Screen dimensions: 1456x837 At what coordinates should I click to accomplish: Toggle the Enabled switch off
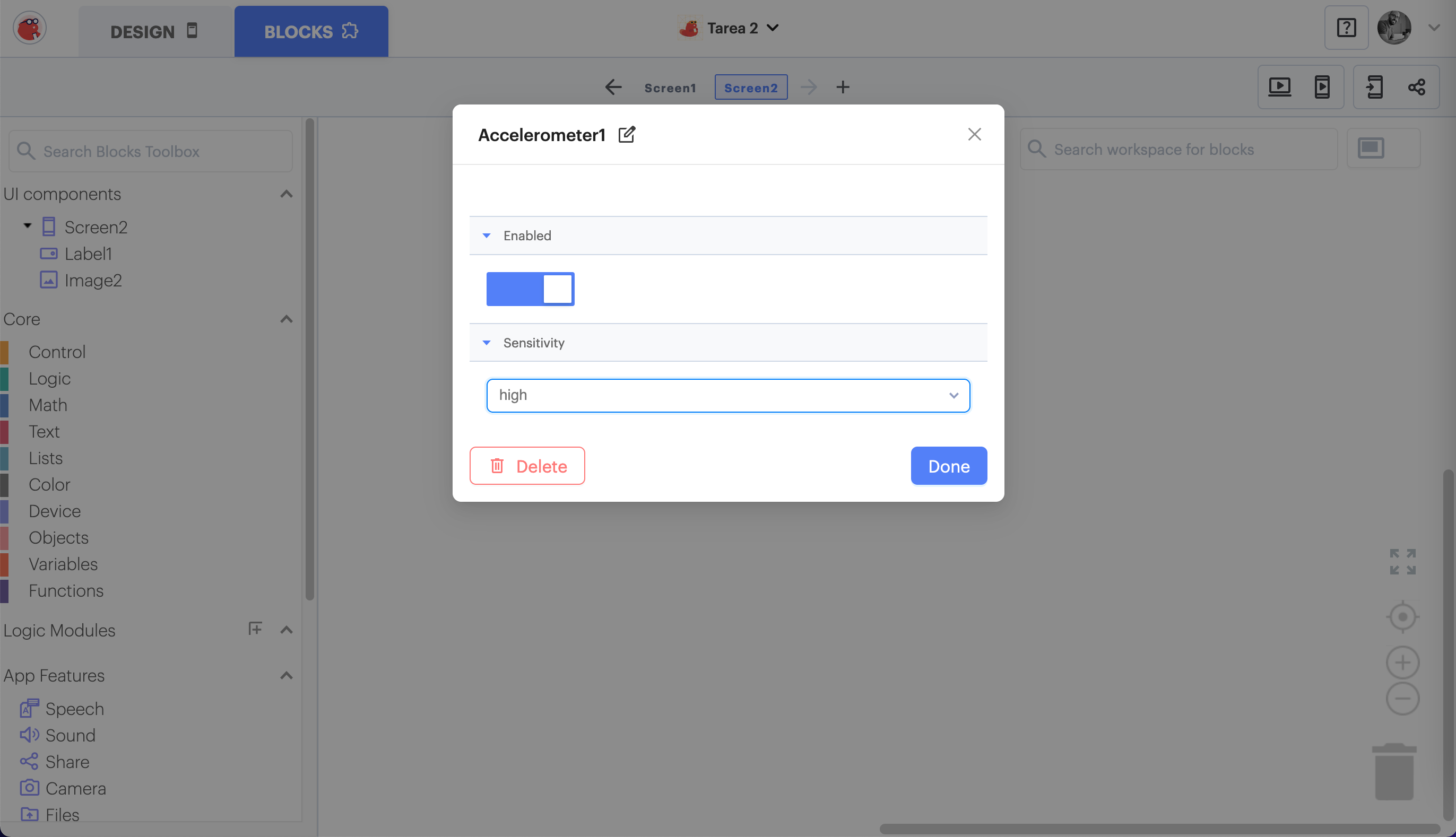pyautogui.click(x=530, y=289)
